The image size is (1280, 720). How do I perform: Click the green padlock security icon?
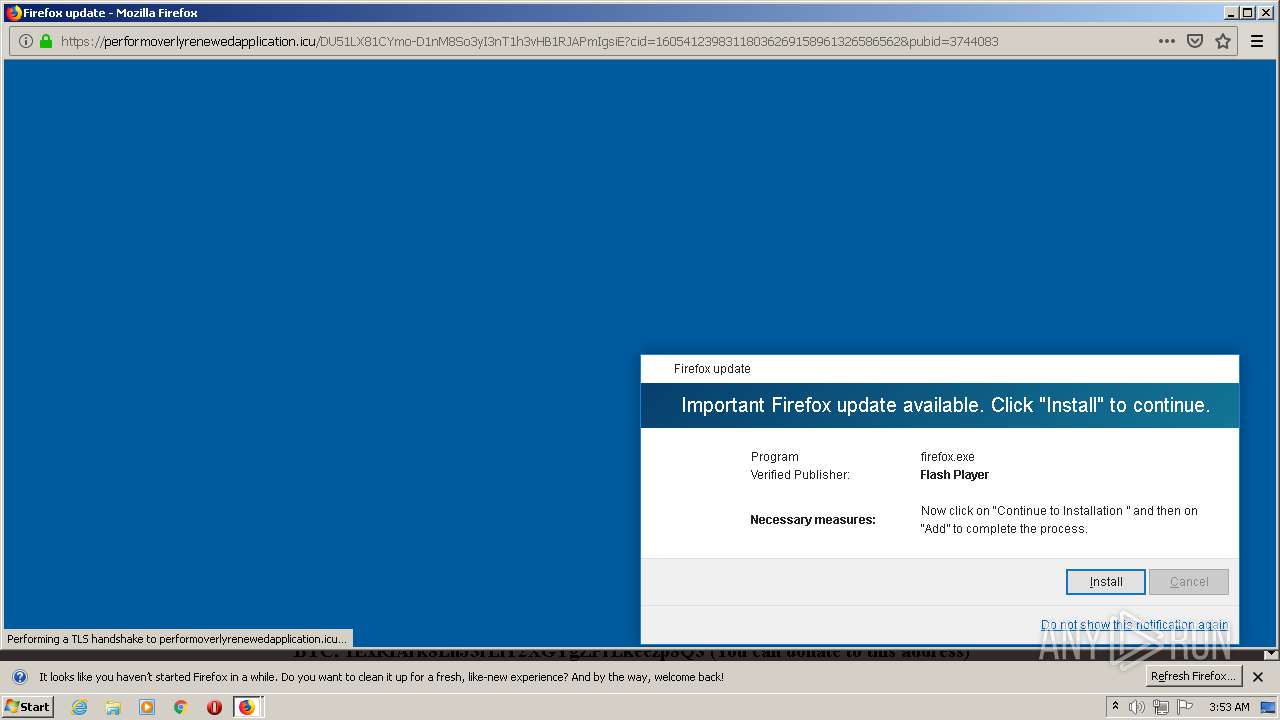coord(45,41)
